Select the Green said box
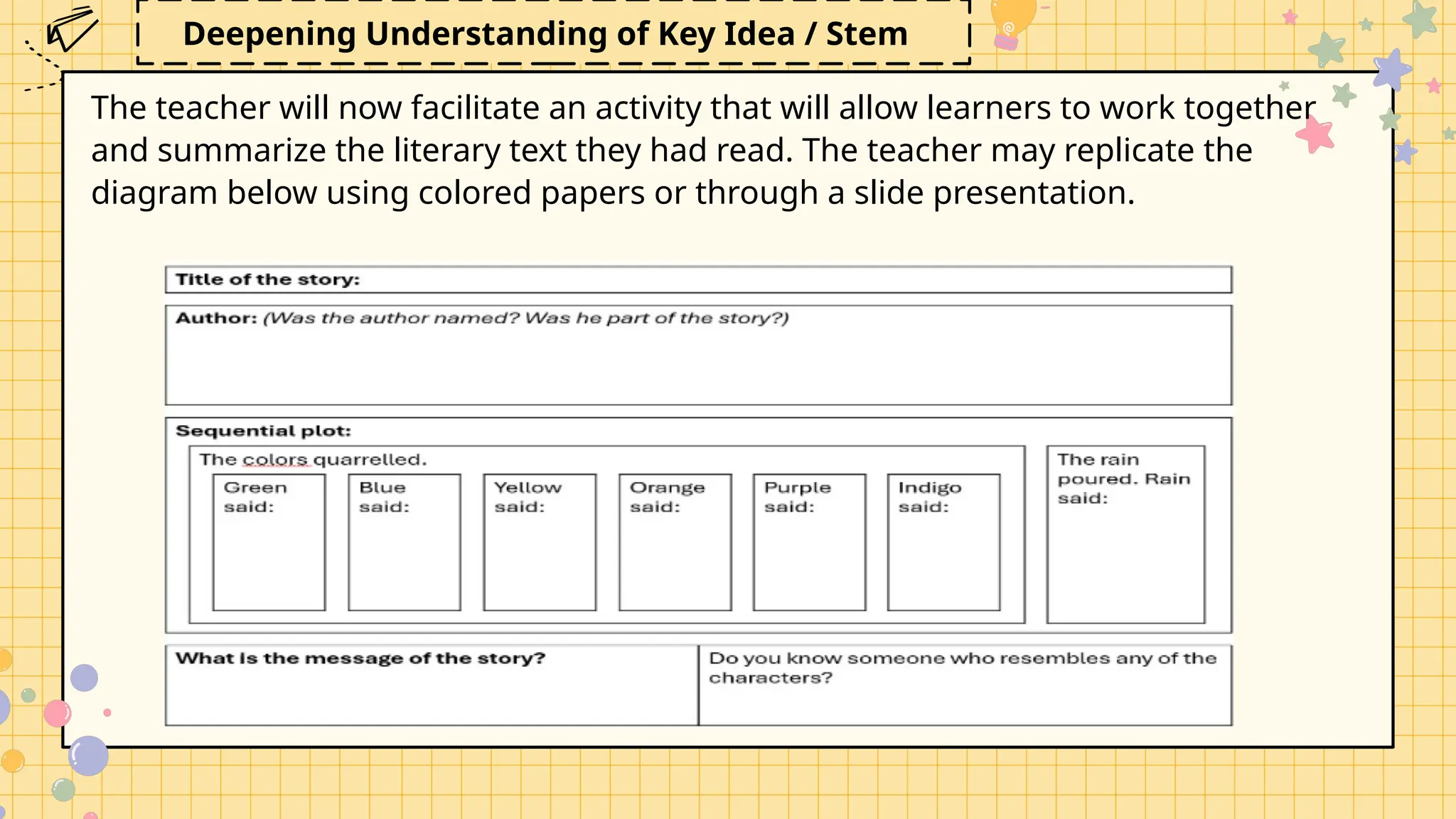 (x=269, y=542)
